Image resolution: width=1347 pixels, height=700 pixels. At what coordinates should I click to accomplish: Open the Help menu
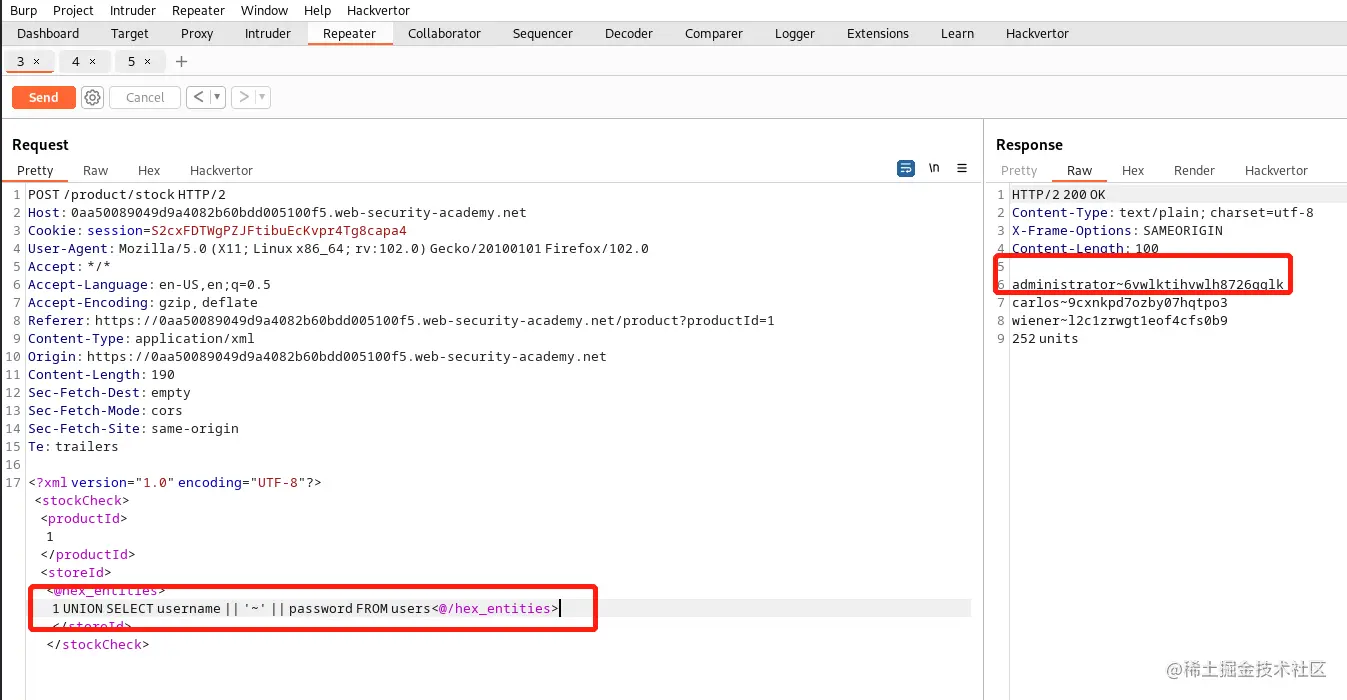pyautogui.click(x=317, y=10)
